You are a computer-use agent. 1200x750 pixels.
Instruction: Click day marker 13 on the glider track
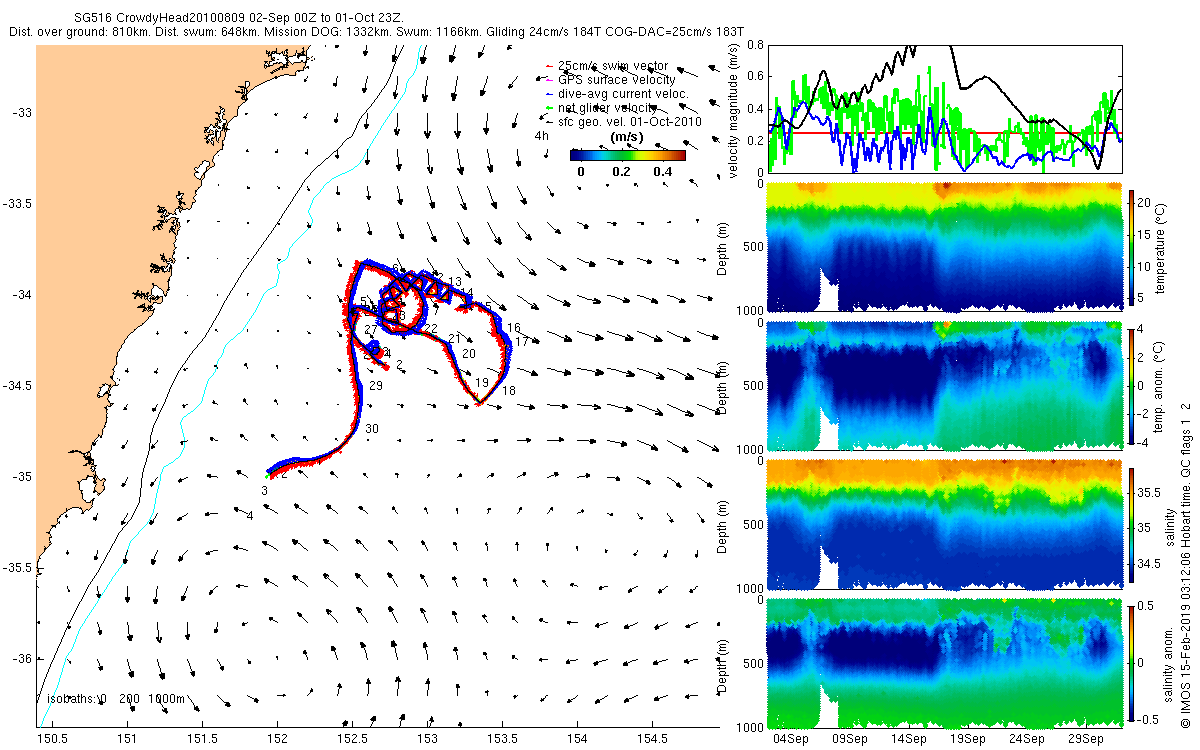click(x=455, y=282)
